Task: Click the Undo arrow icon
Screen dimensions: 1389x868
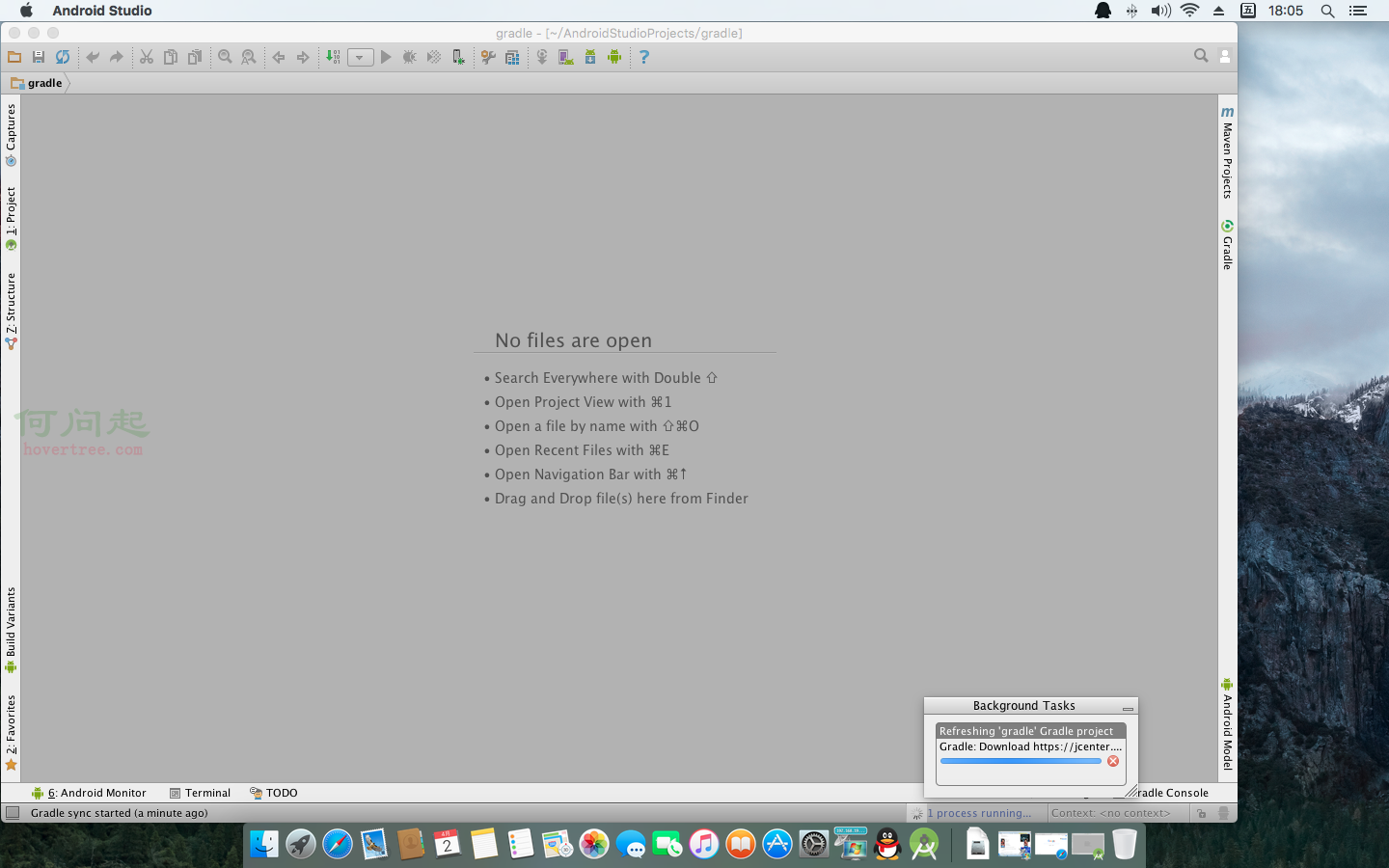Action: (x=93, y=57)
